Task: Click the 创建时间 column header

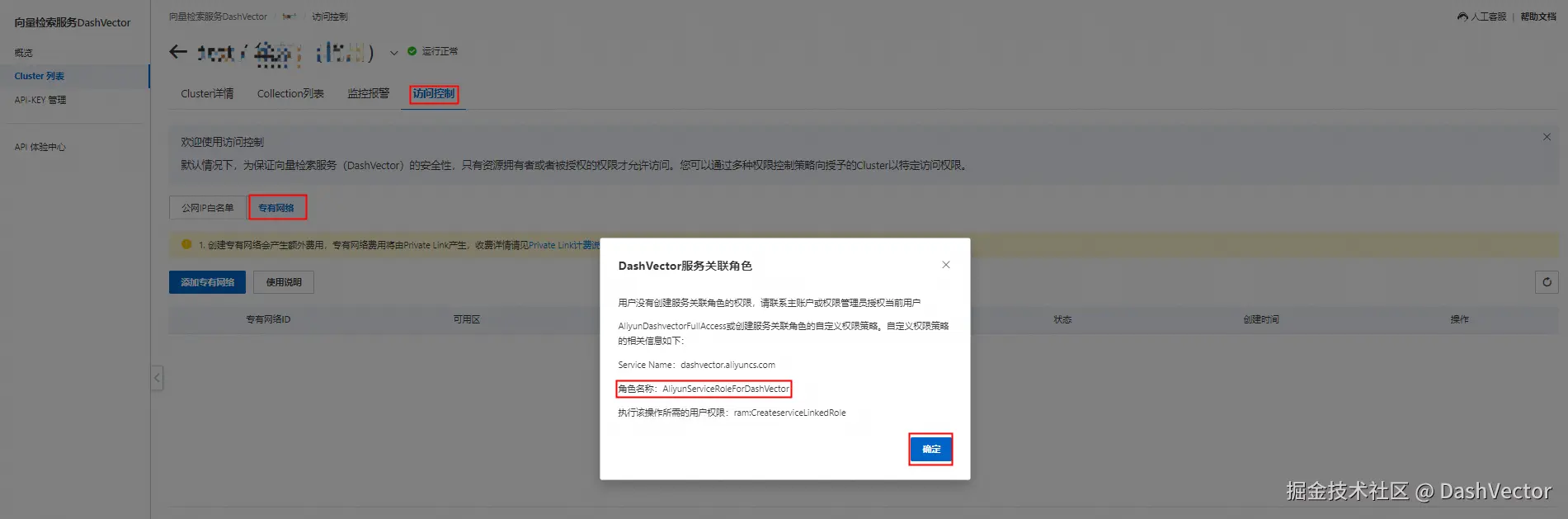Action: point(1261,319)
